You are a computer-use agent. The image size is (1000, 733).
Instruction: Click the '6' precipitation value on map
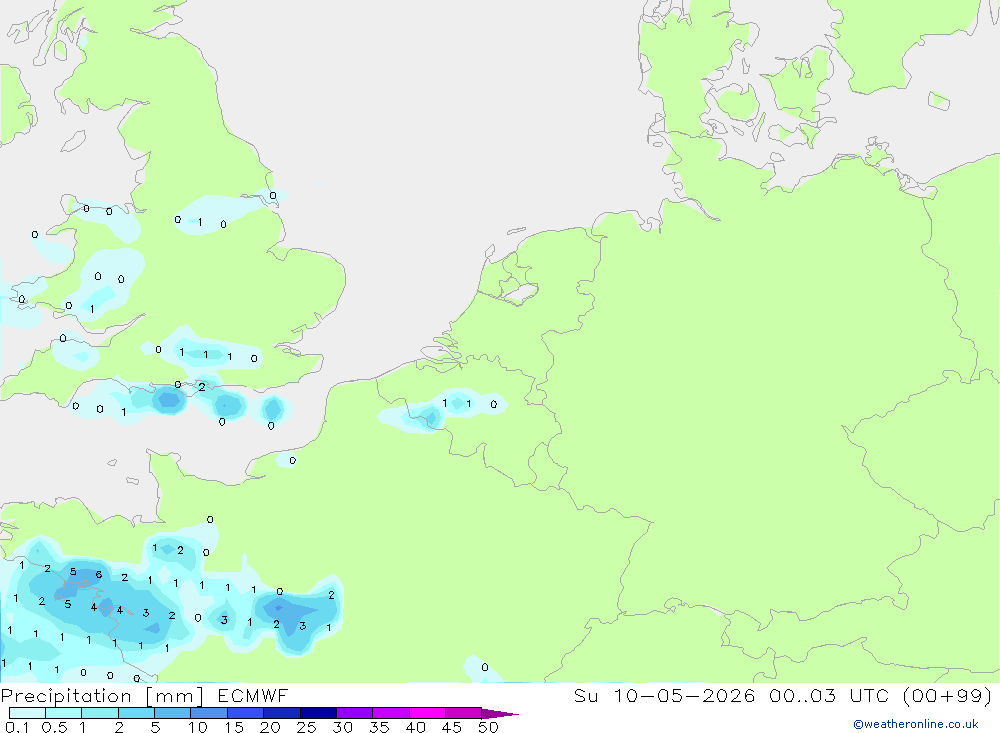coord(99,575)
